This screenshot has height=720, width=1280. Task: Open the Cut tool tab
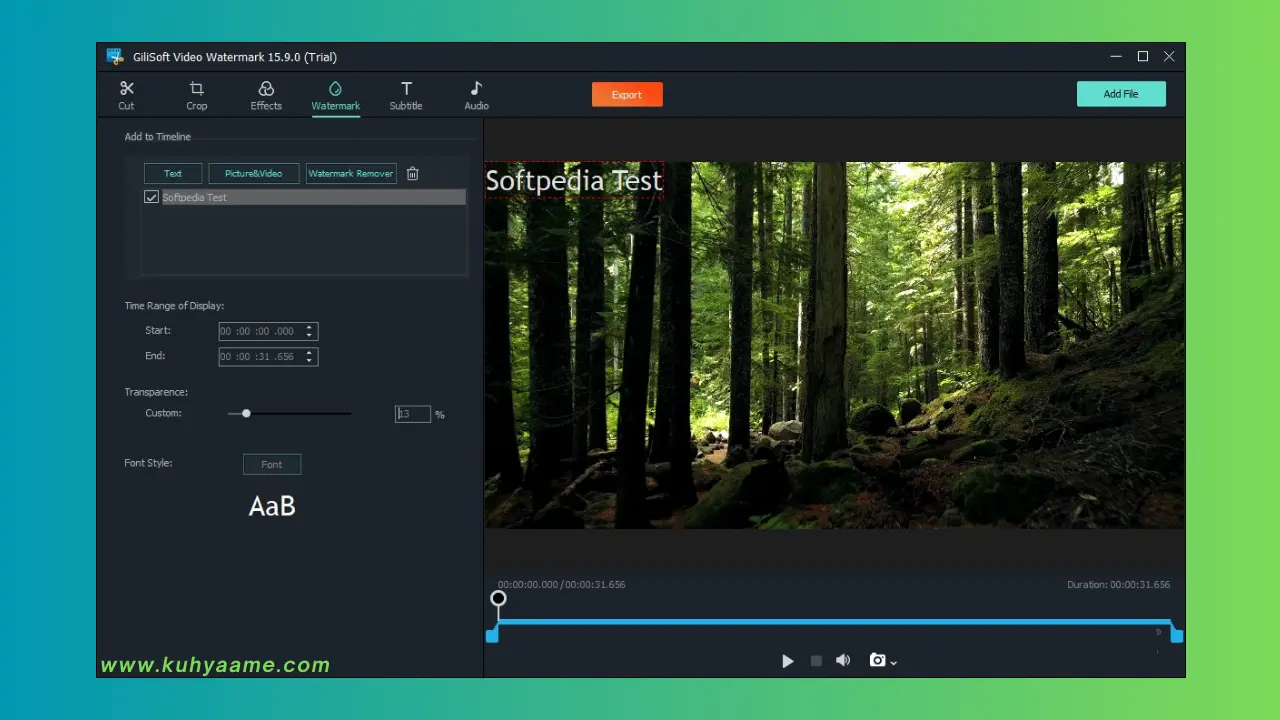[126, 96]
